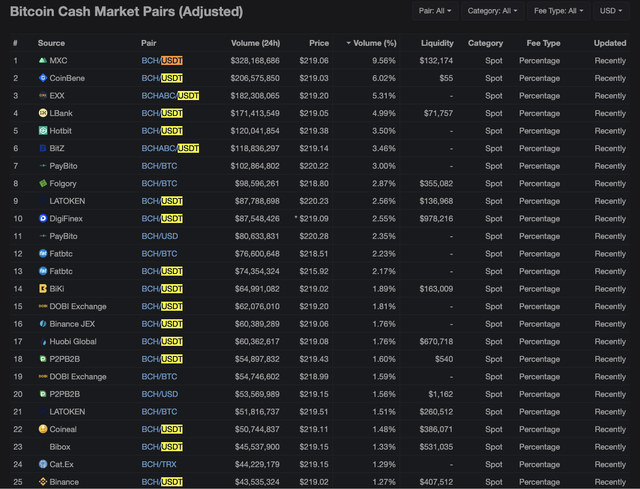Click the PayBito logo in row 11
Image resolution: width=640 pixels, height=489 pixels.
click(42, 236)
